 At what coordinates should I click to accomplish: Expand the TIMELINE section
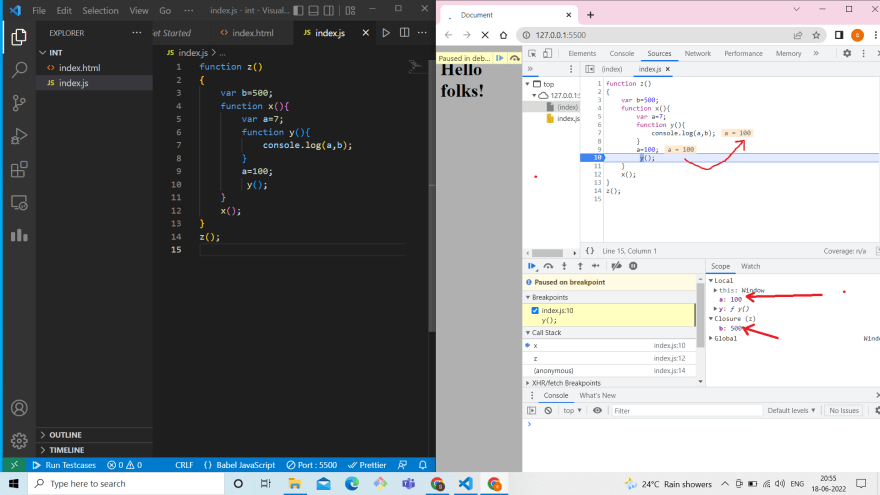tap(43, 450)
